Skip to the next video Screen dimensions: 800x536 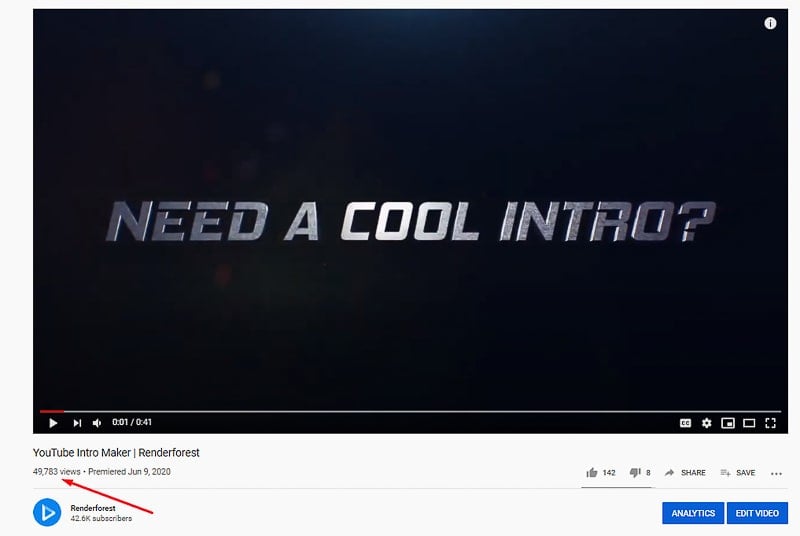[x=77, y=423]
